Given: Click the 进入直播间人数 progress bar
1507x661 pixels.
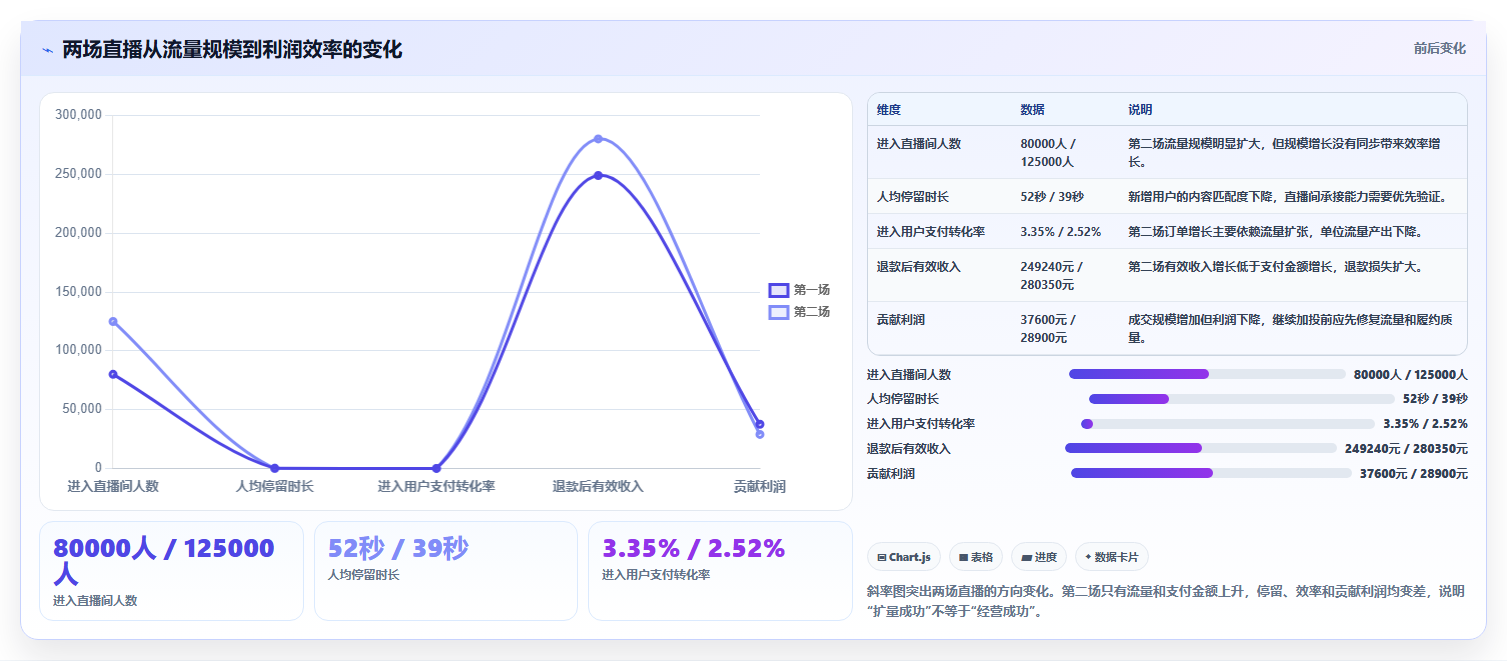Looking at the screenshot, I should [x=1207, y=374].
